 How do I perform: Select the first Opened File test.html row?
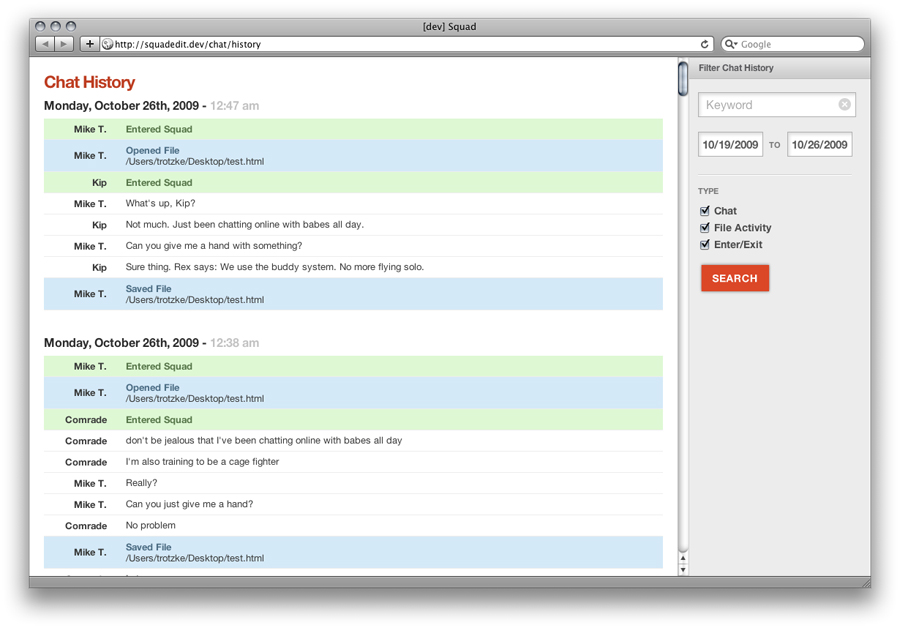[x=353, y=156]
